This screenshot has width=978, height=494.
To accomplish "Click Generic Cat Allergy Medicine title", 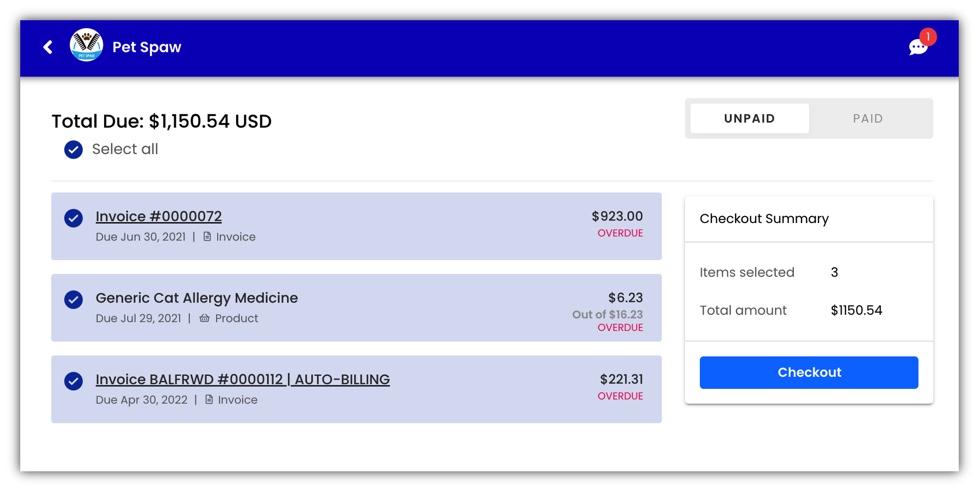I will click(196, 298).
